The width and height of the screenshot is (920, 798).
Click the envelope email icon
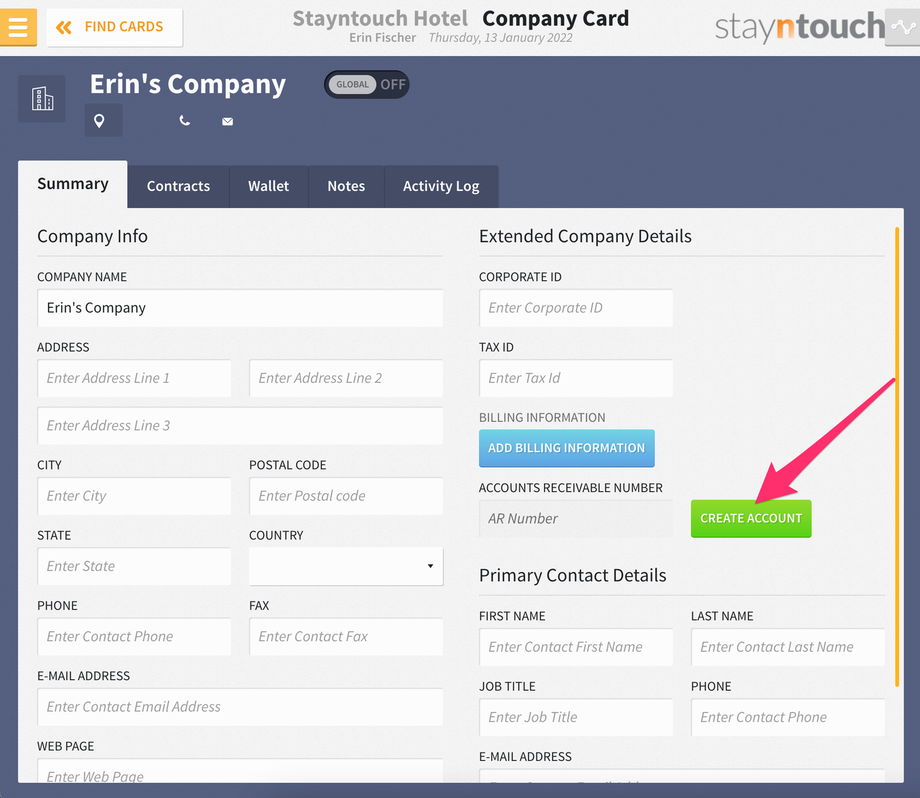(228, 121)
